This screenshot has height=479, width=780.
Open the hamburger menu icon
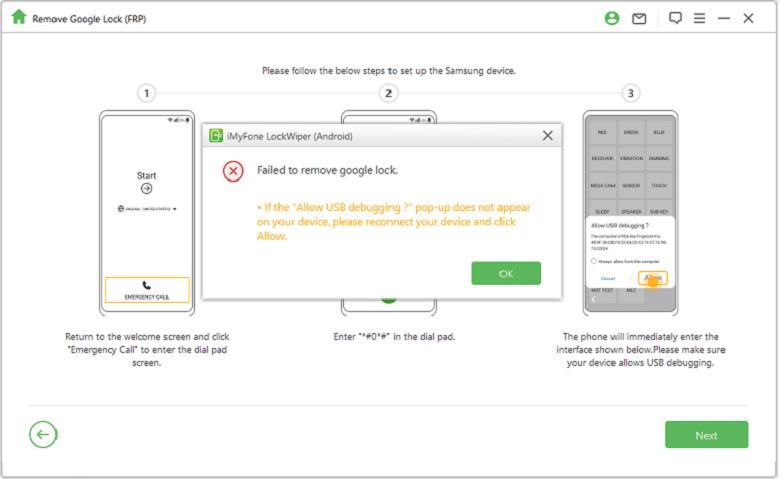tap(699, 18)
